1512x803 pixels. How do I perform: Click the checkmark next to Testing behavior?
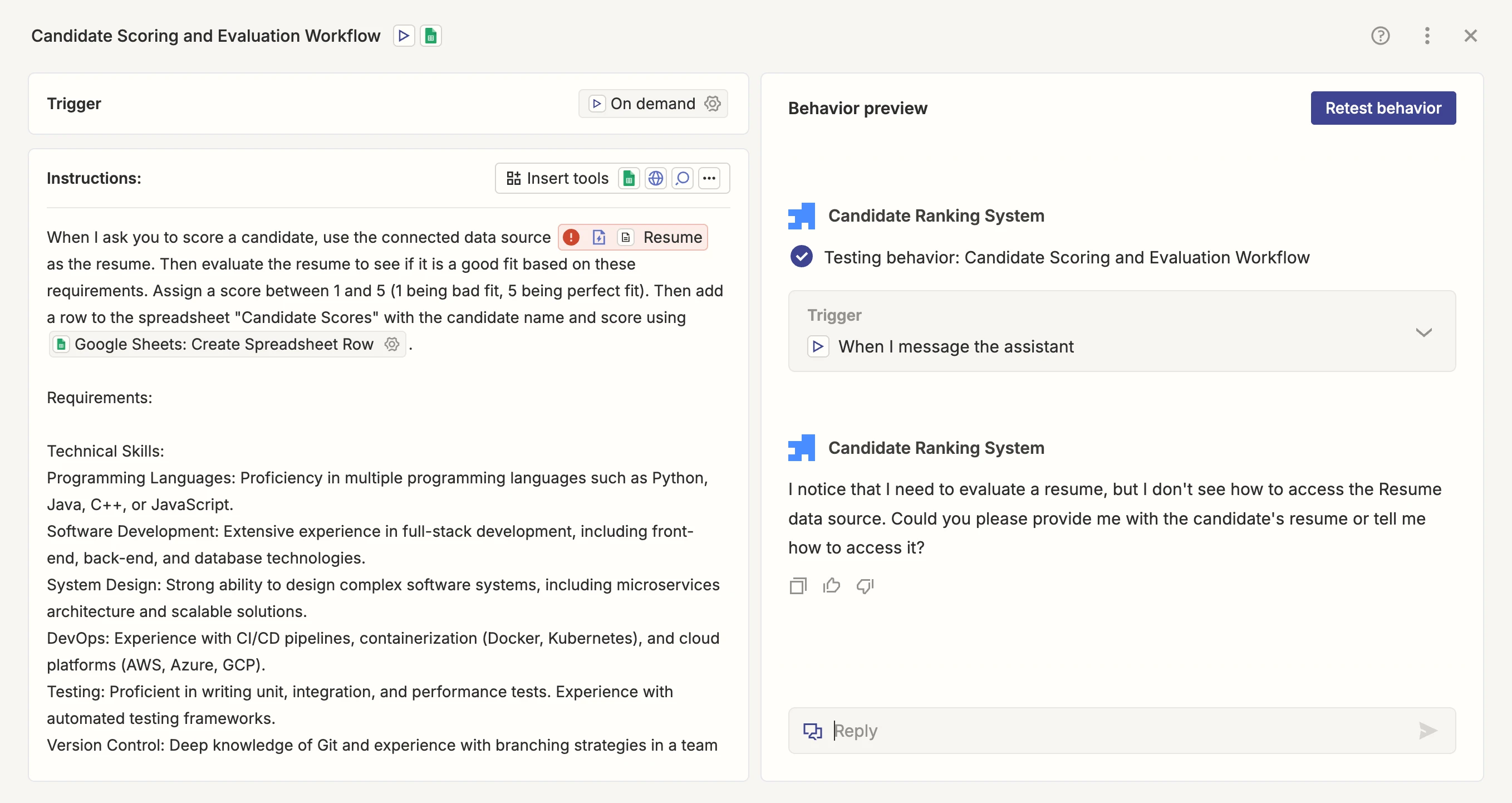pyautogui.click(x=801, y=257)
